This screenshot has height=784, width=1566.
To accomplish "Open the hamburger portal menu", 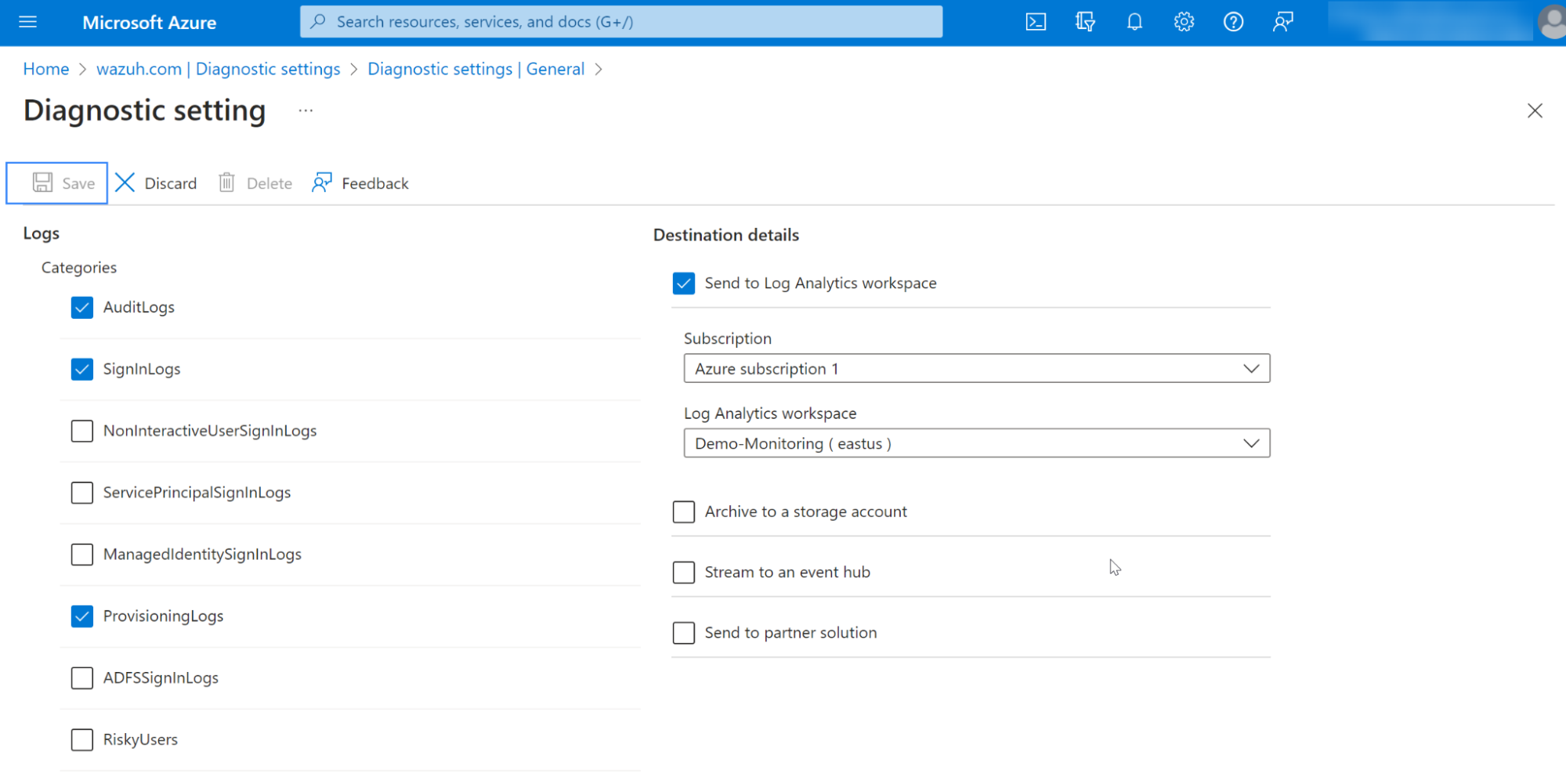I will tap(28, 22).
